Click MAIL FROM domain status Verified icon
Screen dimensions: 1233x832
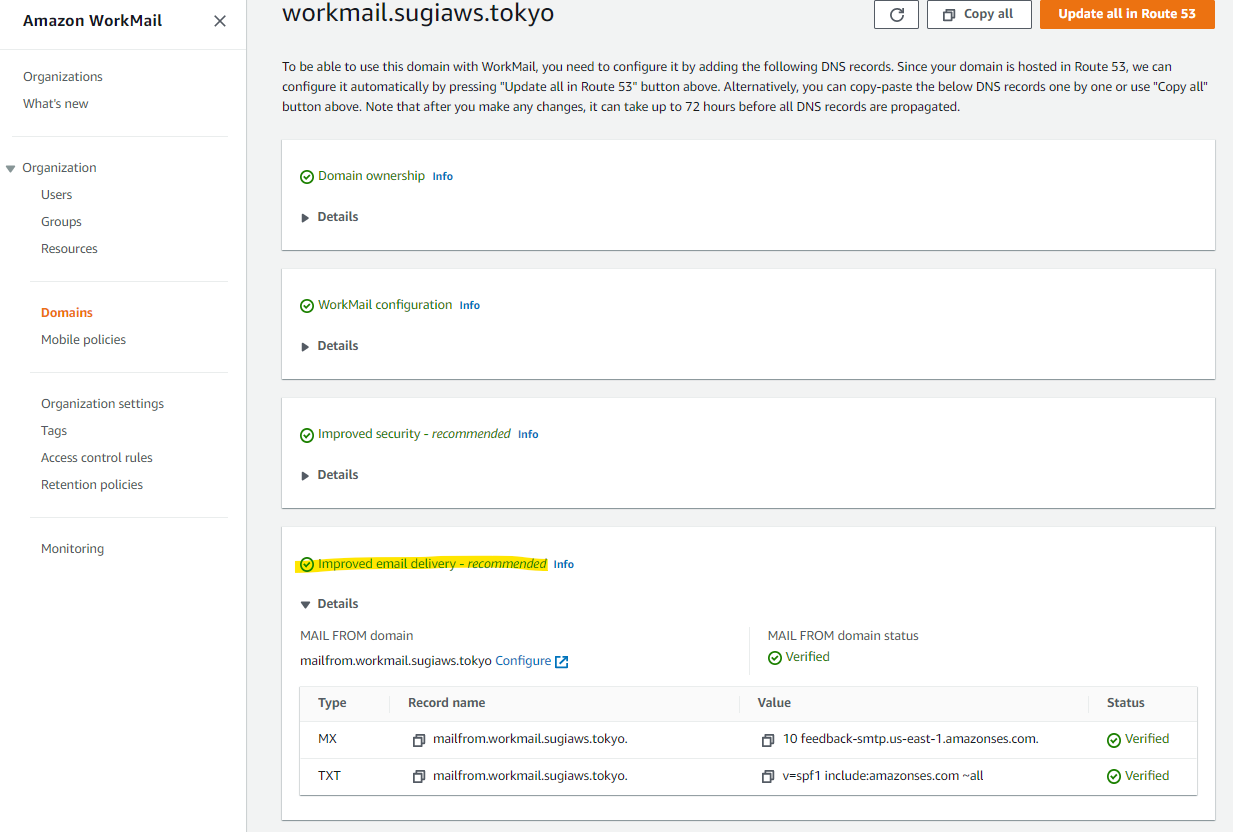point(775,658)
